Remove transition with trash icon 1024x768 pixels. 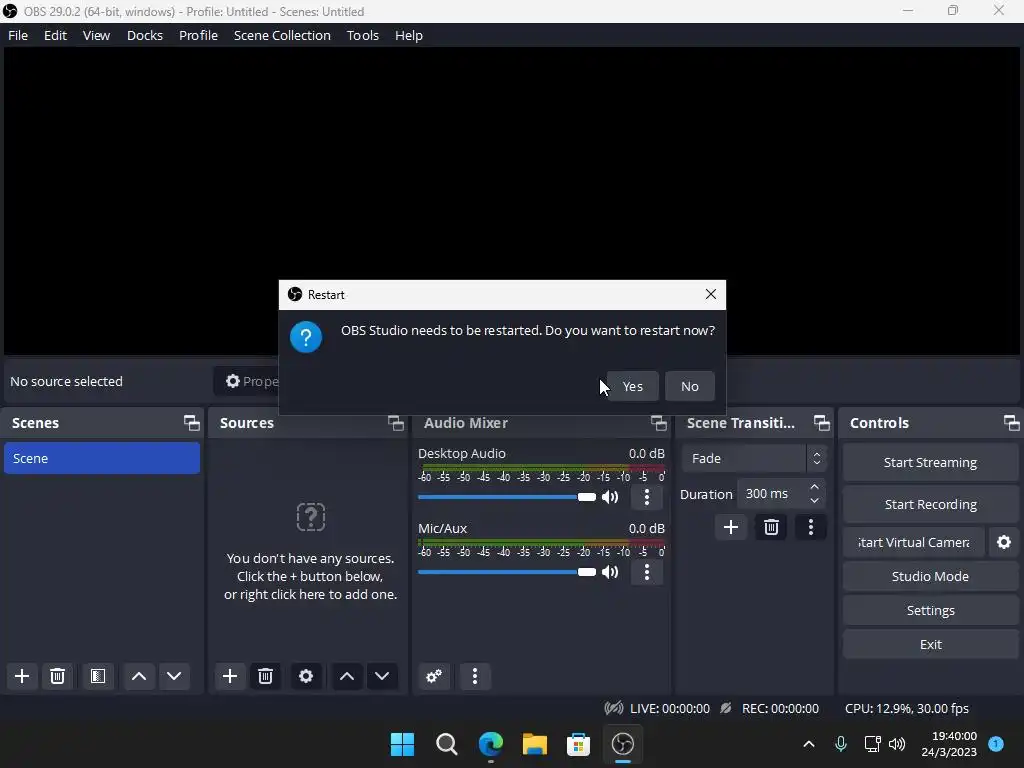pyautogui.click(x=771, y=527)
